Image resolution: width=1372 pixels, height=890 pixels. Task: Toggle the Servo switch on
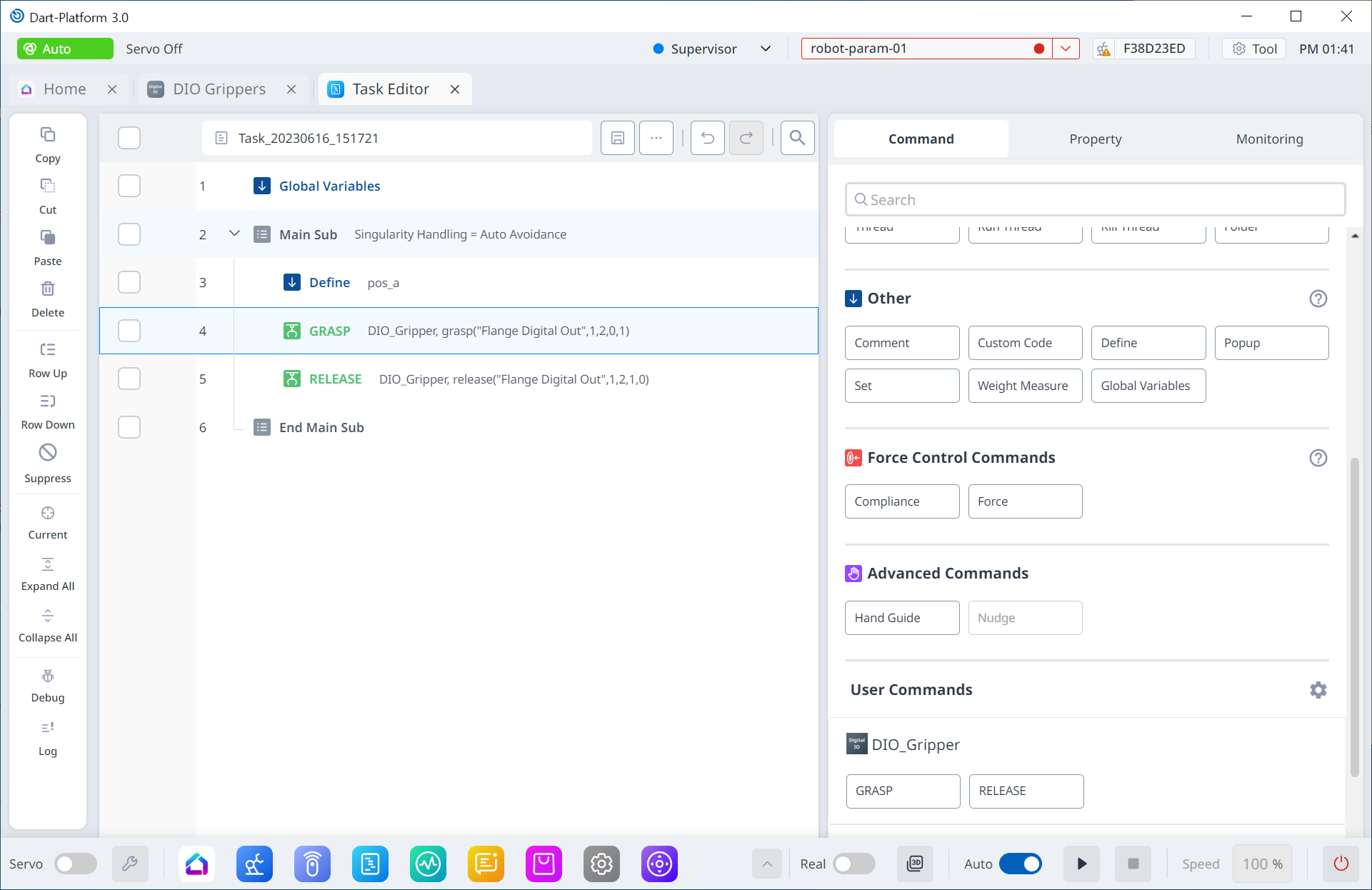(76, 864)
